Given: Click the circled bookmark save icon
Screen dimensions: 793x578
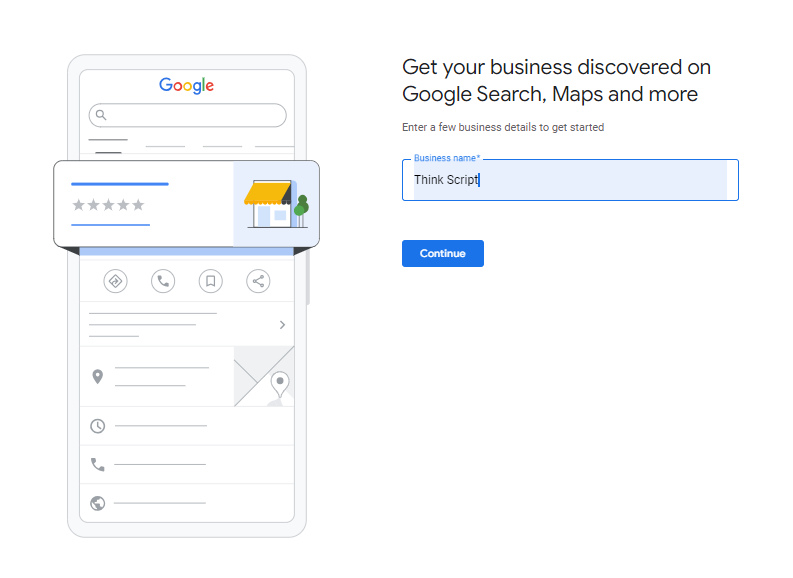Looking at the screenshot, I should click(x=211, y=281).
